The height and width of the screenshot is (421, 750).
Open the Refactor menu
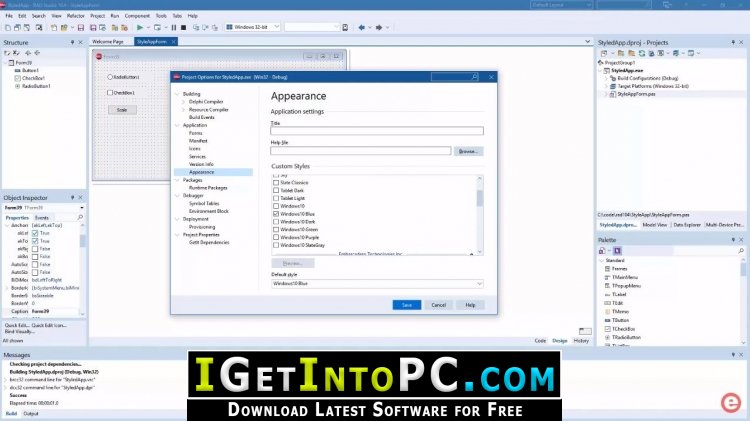(76, 16)
